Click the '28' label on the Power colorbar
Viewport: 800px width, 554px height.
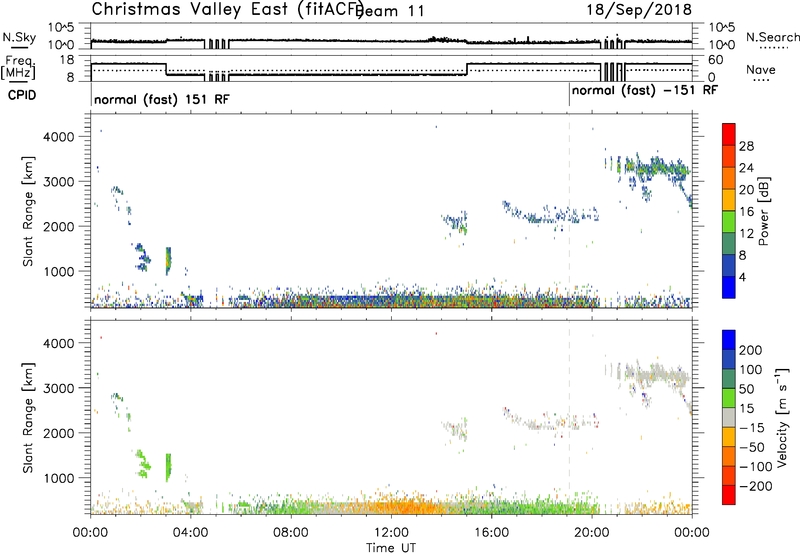tap(746, 146)
